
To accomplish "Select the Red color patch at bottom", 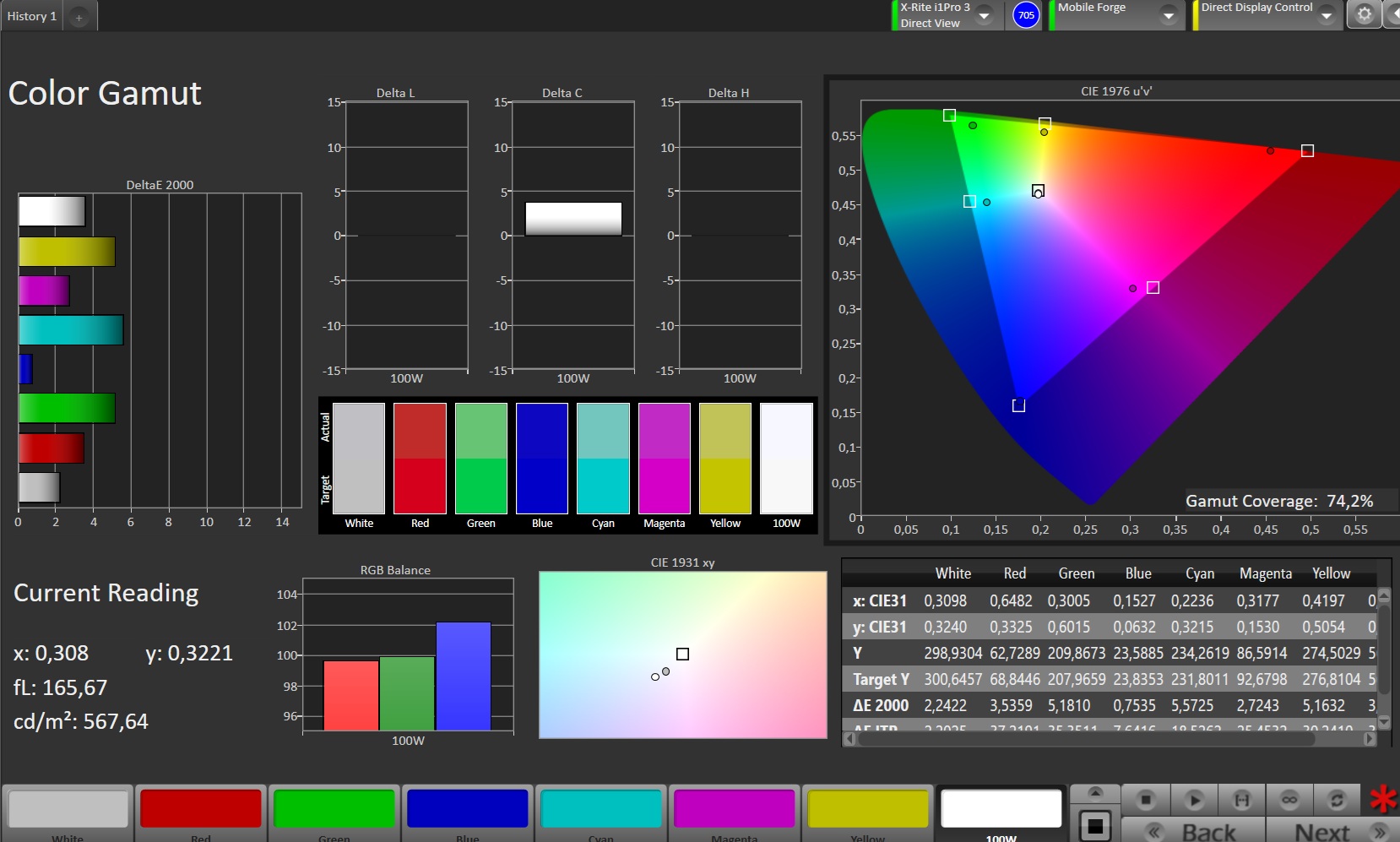I will coord(201,809).
